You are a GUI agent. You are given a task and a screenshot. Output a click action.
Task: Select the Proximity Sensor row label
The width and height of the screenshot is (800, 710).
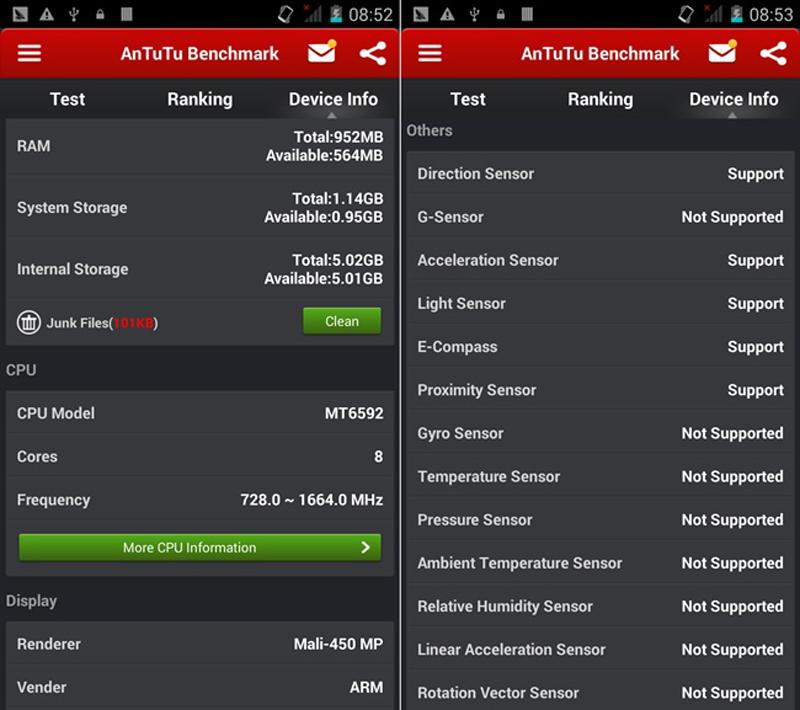click(x=477, y=390)
